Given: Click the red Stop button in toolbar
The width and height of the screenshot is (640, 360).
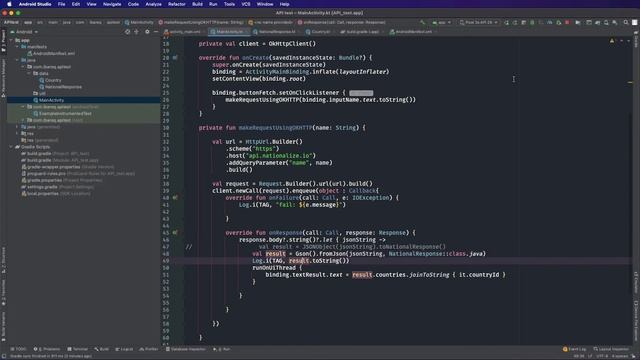Looking at the screenshot, I should click(x=567, y=22).
